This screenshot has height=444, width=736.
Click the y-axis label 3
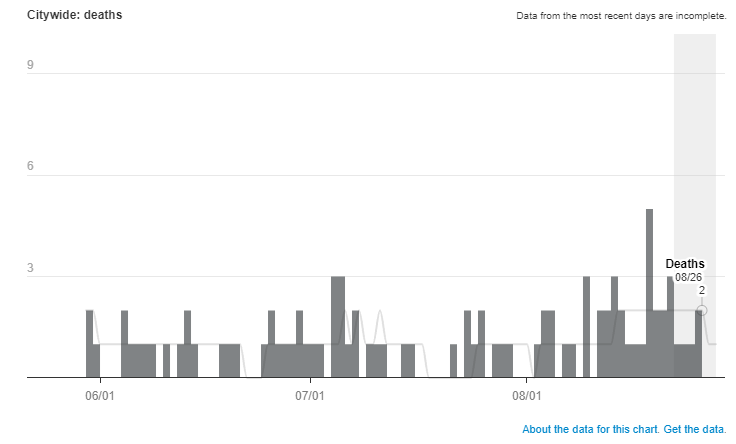31,269
